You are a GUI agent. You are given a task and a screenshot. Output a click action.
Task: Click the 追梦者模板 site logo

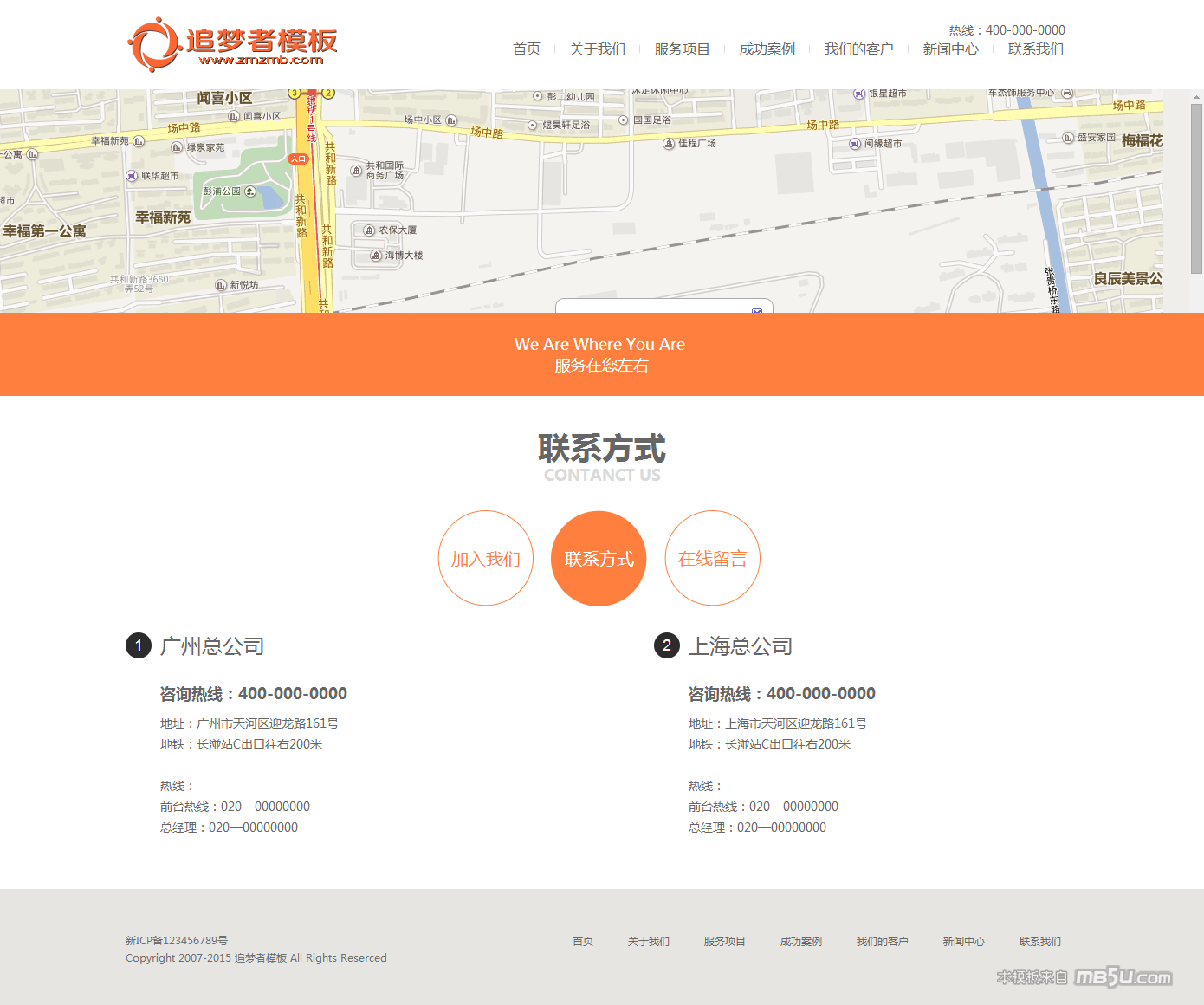pyautogui.click(x=232, y=45)
